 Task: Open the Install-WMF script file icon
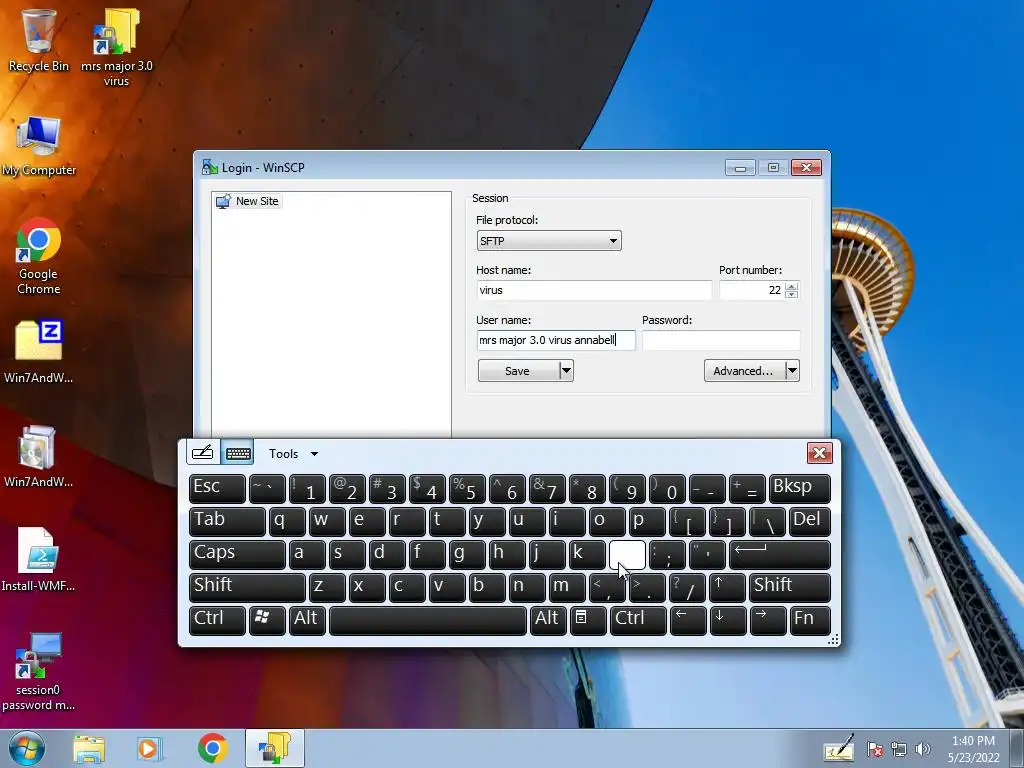pos(39,559)
